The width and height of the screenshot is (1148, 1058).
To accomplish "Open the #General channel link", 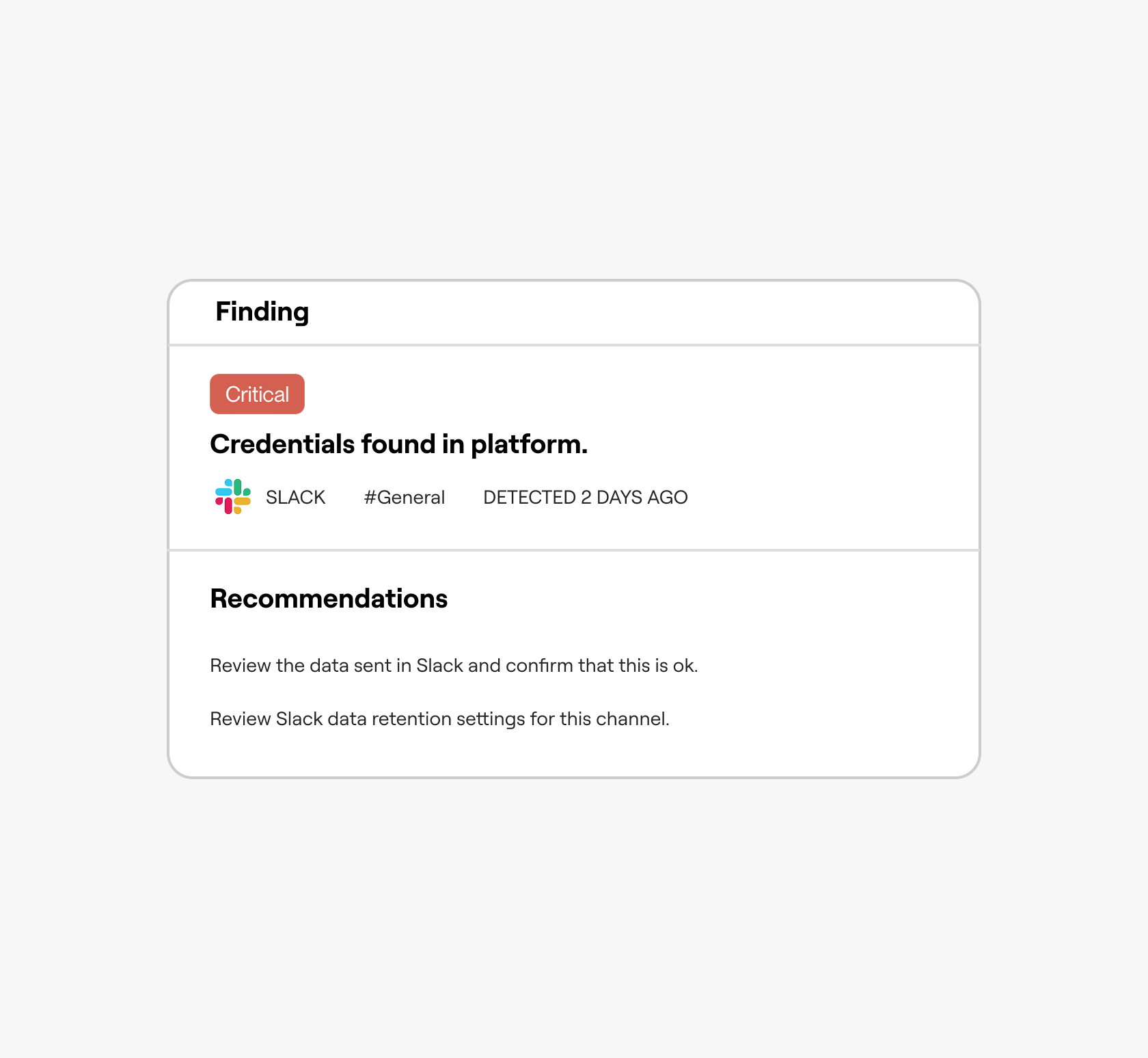I will click(405, 497).
